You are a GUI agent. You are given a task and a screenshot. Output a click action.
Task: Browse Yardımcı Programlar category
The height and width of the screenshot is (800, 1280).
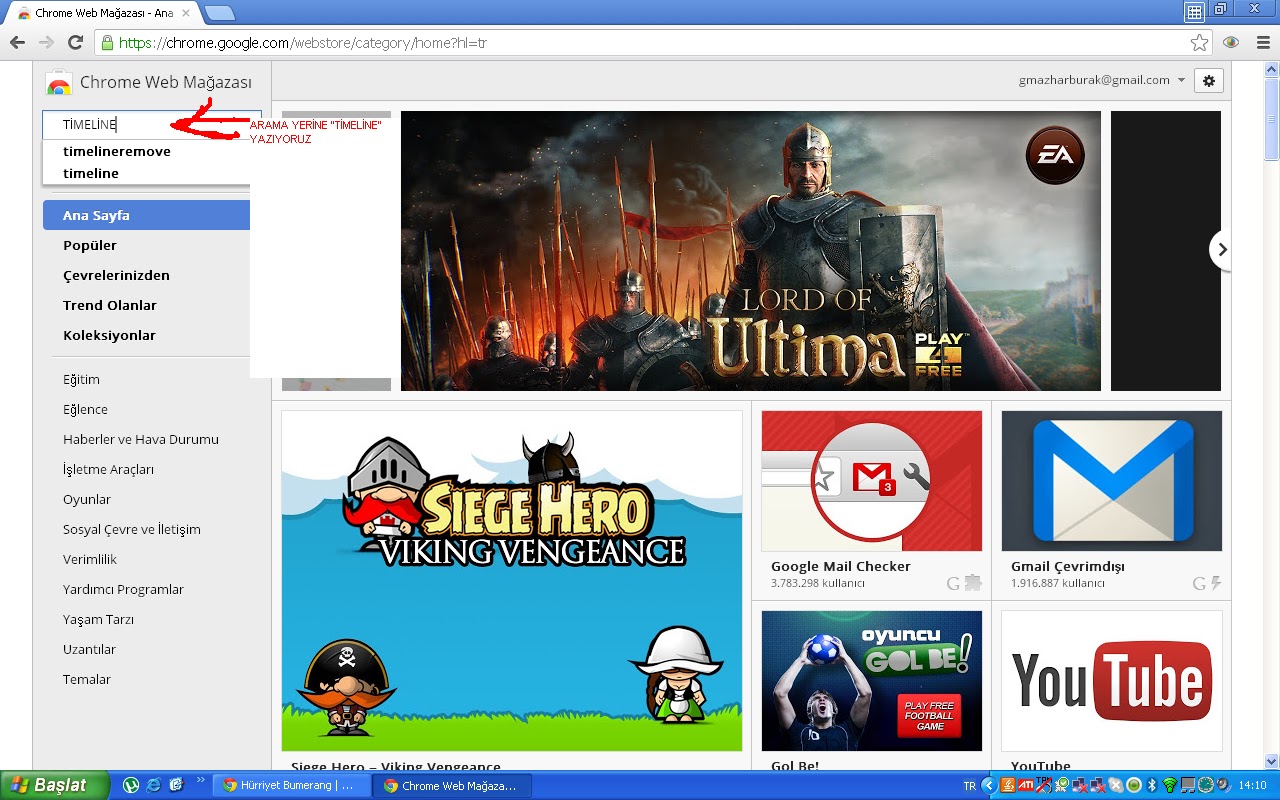click(x=123, y=589)
